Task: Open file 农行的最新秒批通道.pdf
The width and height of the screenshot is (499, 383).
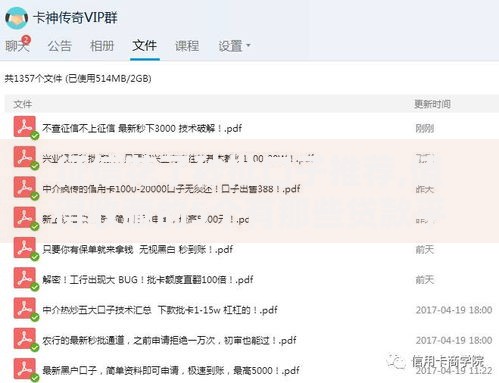Action: pyautogui.click(x=169, y=340)
